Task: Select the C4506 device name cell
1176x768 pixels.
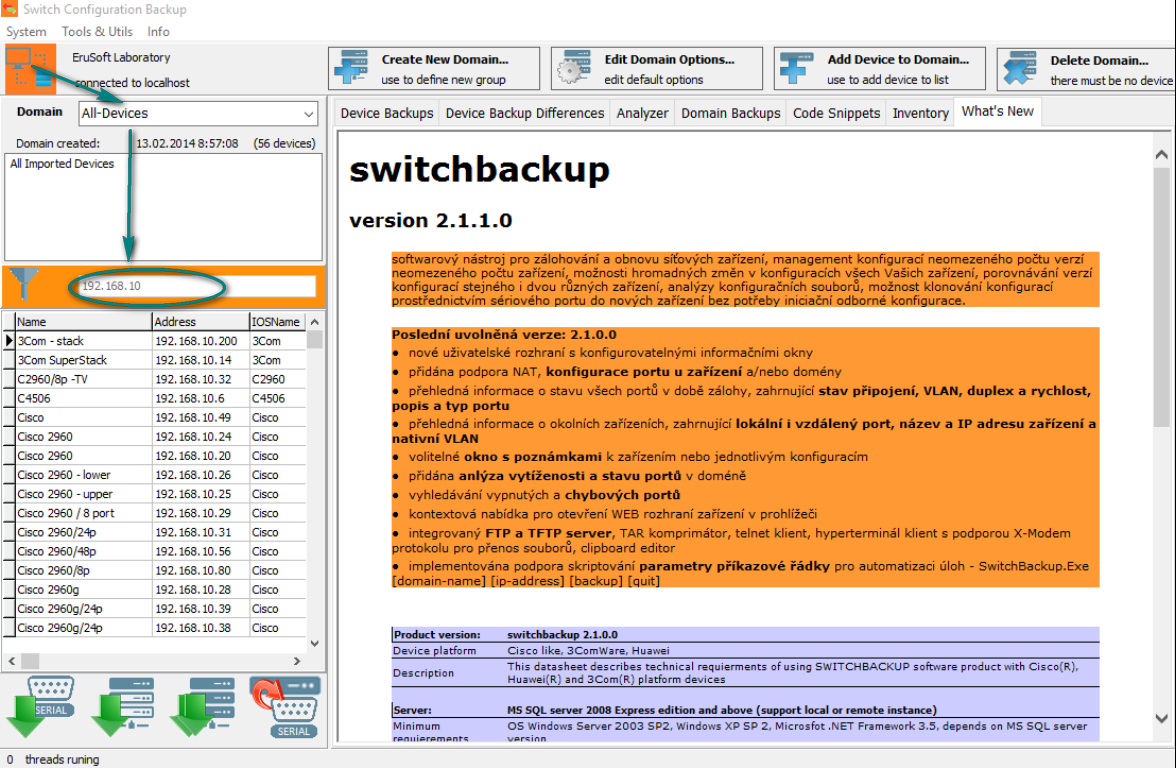Action: 83,398
